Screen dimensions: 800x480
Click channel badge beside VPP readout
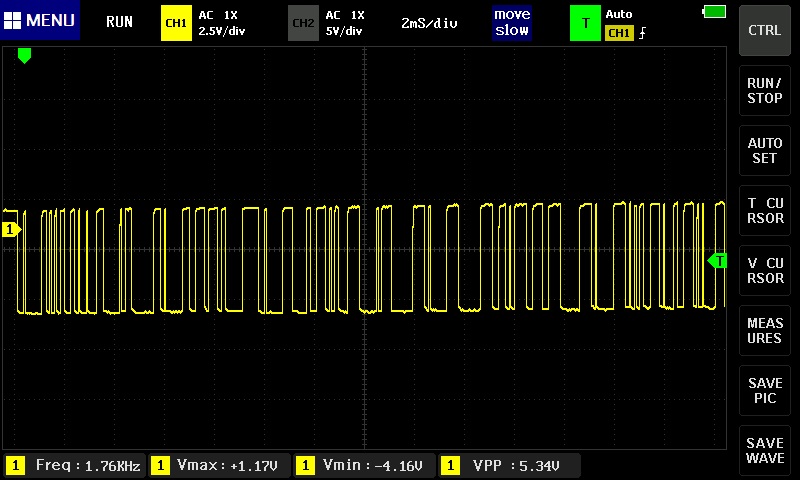tap(450, 465)
